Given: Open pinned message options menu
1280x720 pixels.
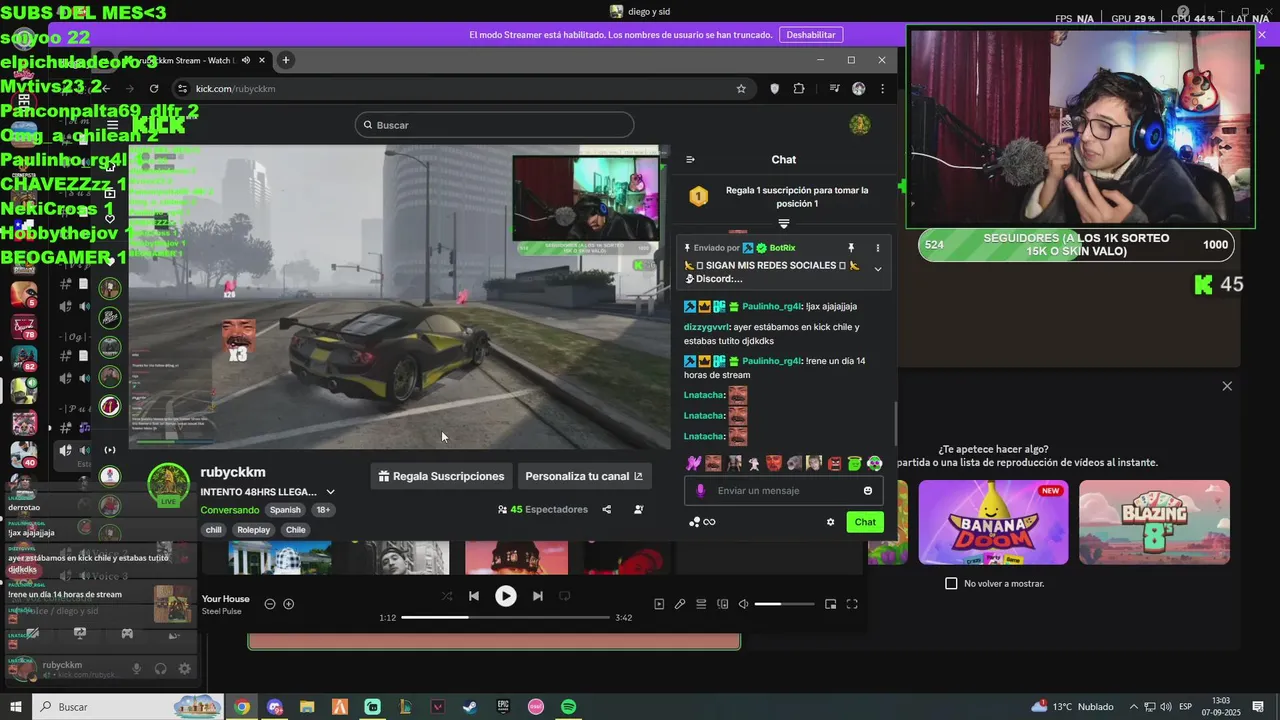Looking at the screenshot, I should pyautogui.click(x=878, y=248).
